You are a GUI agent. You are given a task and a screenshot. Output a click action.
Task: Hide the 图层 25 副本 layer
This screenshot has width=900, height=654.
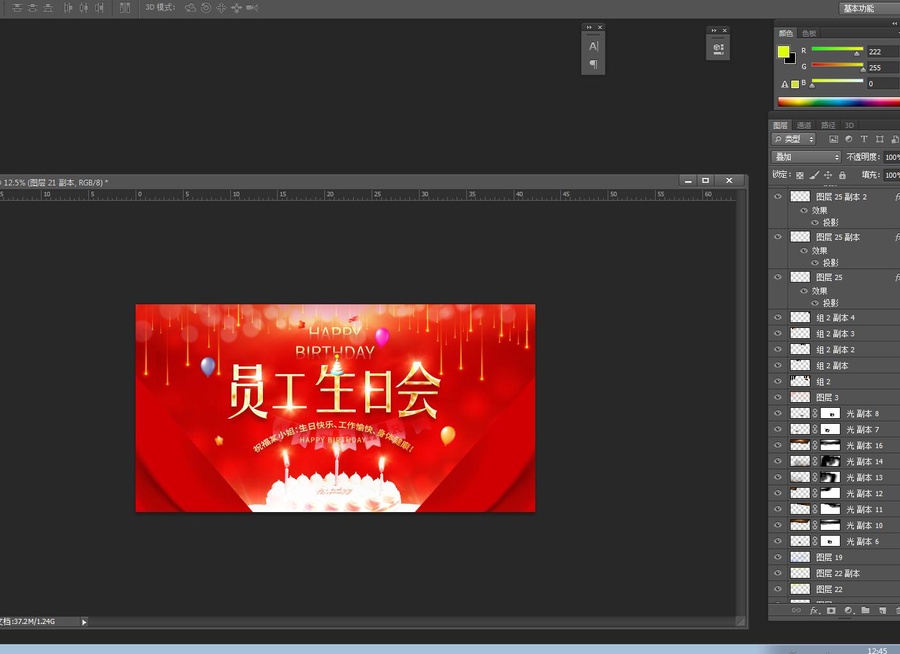(x=778, y=237)
